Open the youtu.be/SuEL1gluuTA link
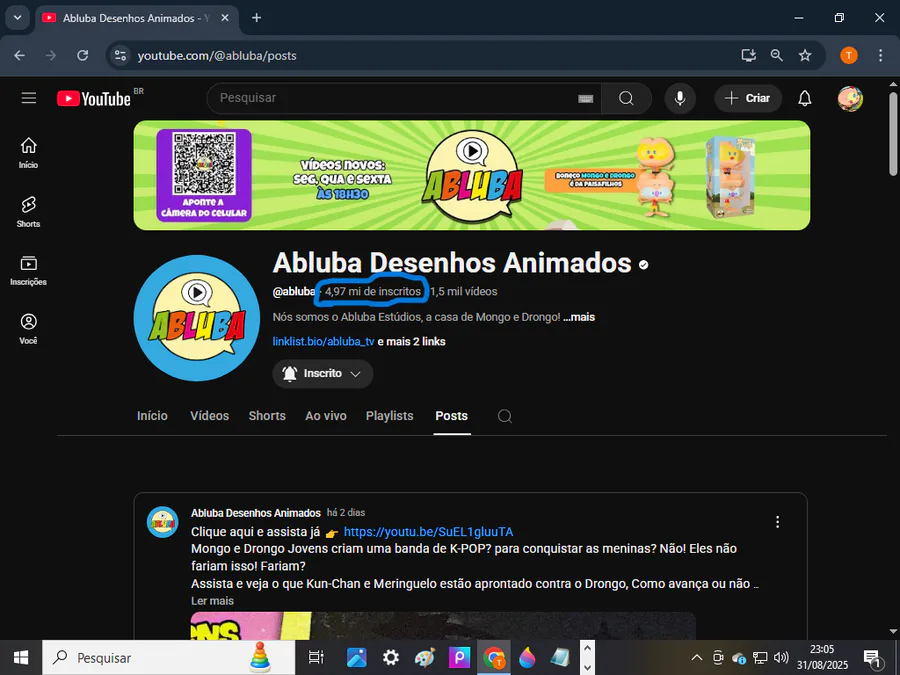This screenshot has width=900, height=675. (428, 532)
